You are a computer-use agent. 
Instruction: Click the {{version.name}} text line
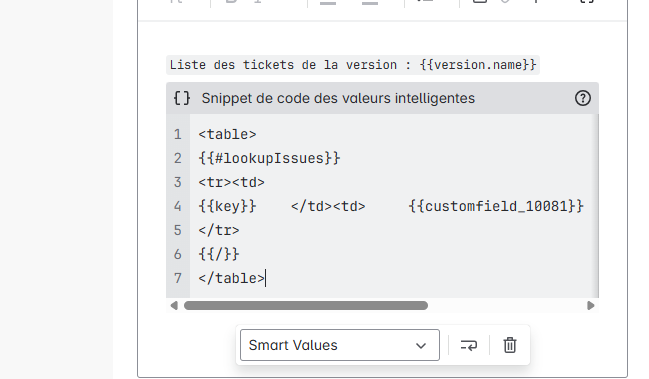353,65
